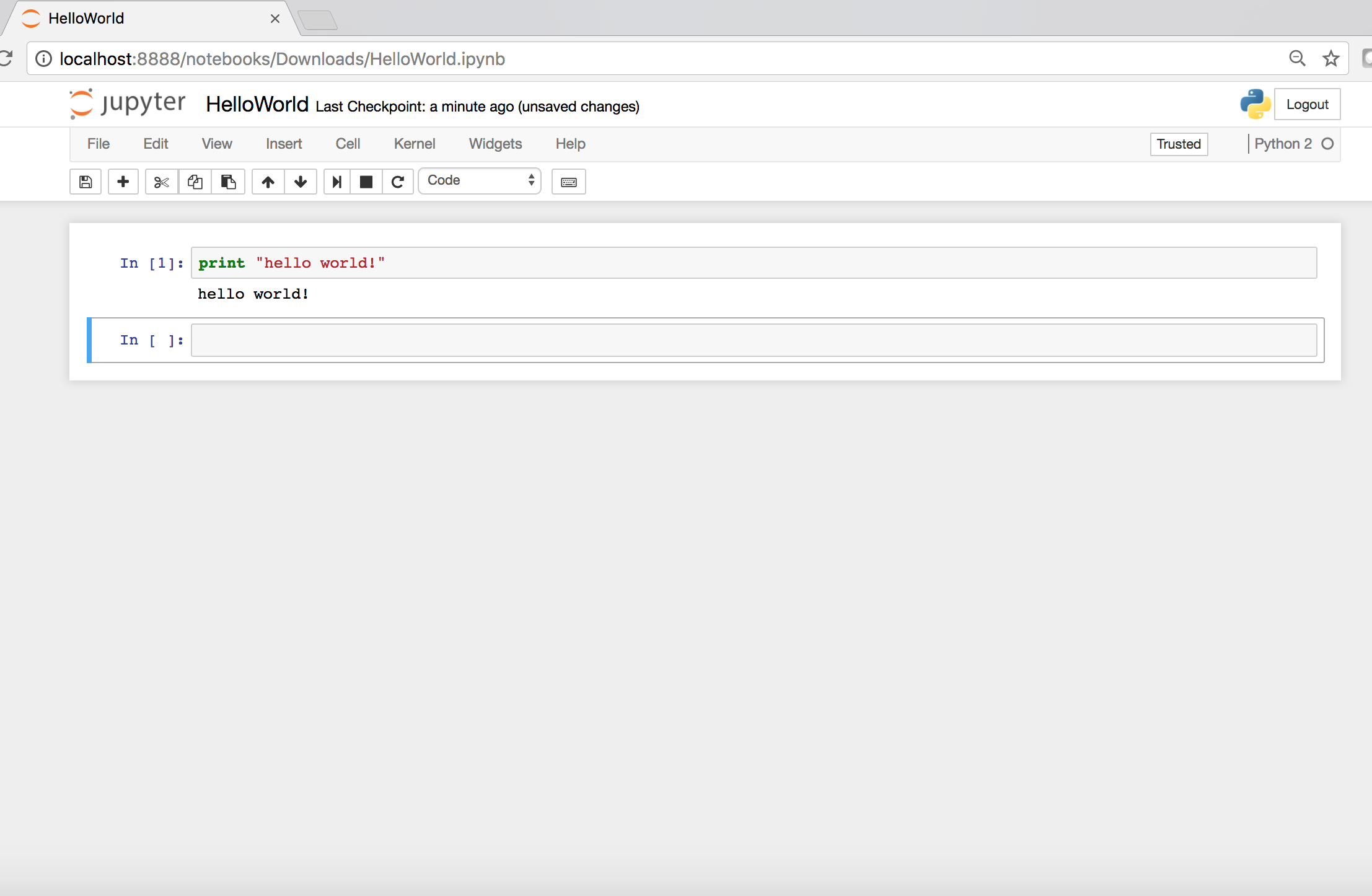The image size is (1372, 896).
Task: Click the save and checkpoint icon
Action: pyautogui.click(x=86, y=182)
